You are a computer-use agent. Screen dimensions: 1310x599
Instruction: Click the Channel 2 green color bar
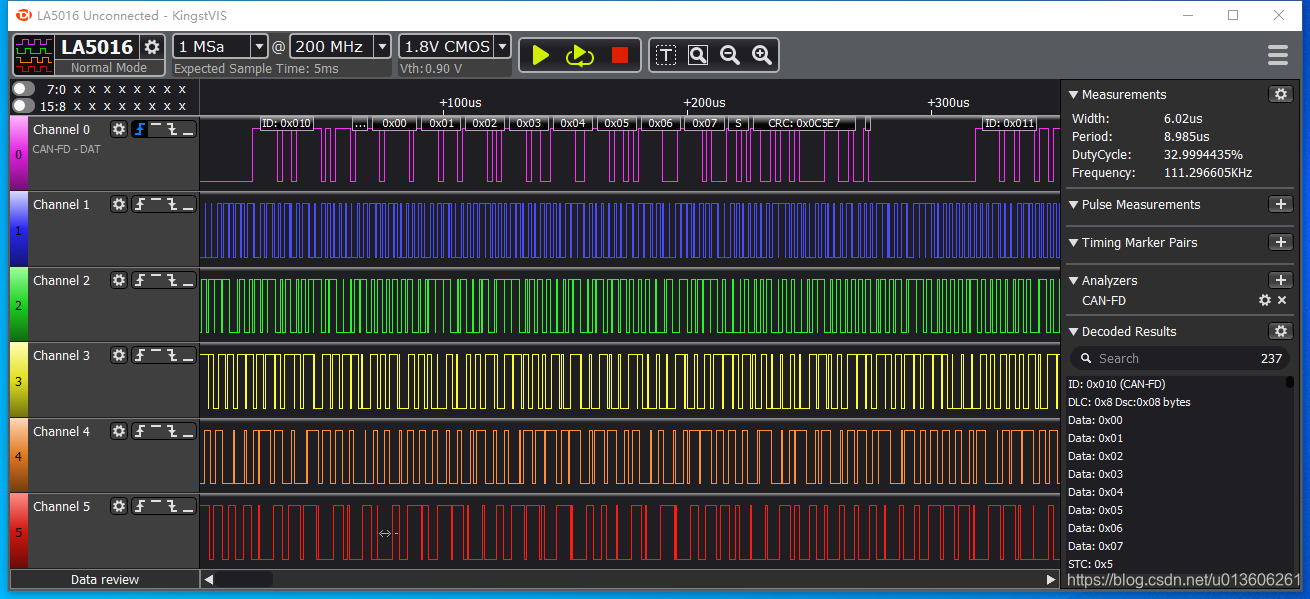pyautogui.click(x=18, y=304)
